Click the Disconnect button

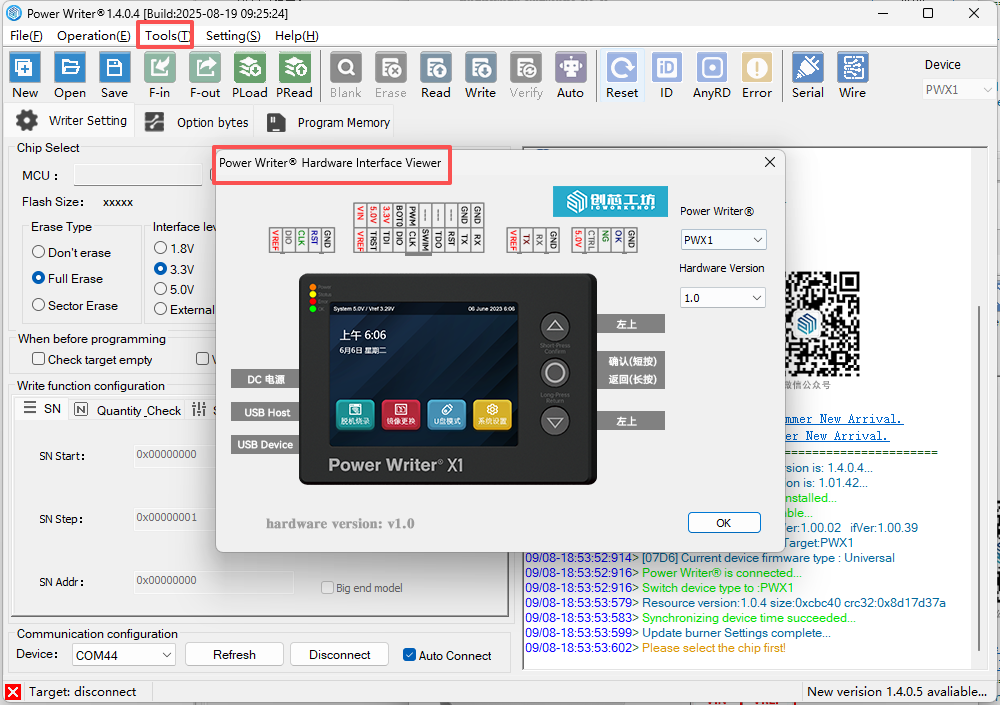pos(339,655)
